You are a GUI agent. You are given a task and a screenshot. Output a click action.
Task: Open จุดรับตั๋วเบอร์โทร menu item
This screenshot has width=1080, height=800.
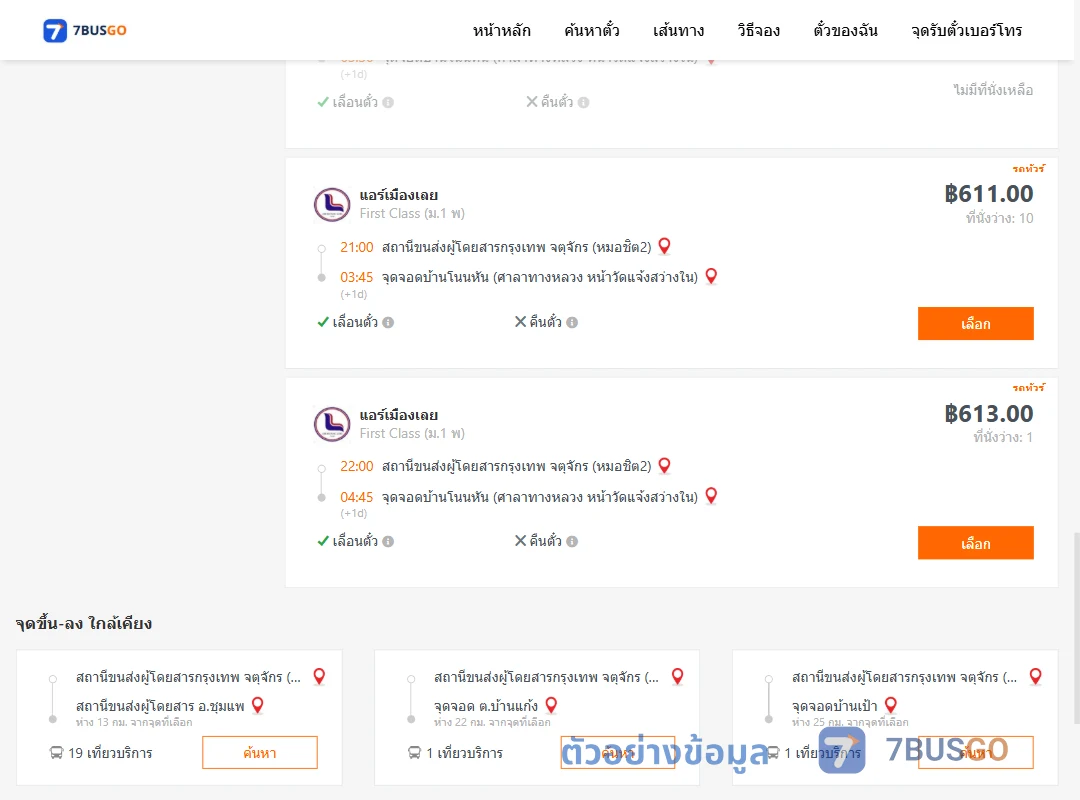click(x=966, y=30)
